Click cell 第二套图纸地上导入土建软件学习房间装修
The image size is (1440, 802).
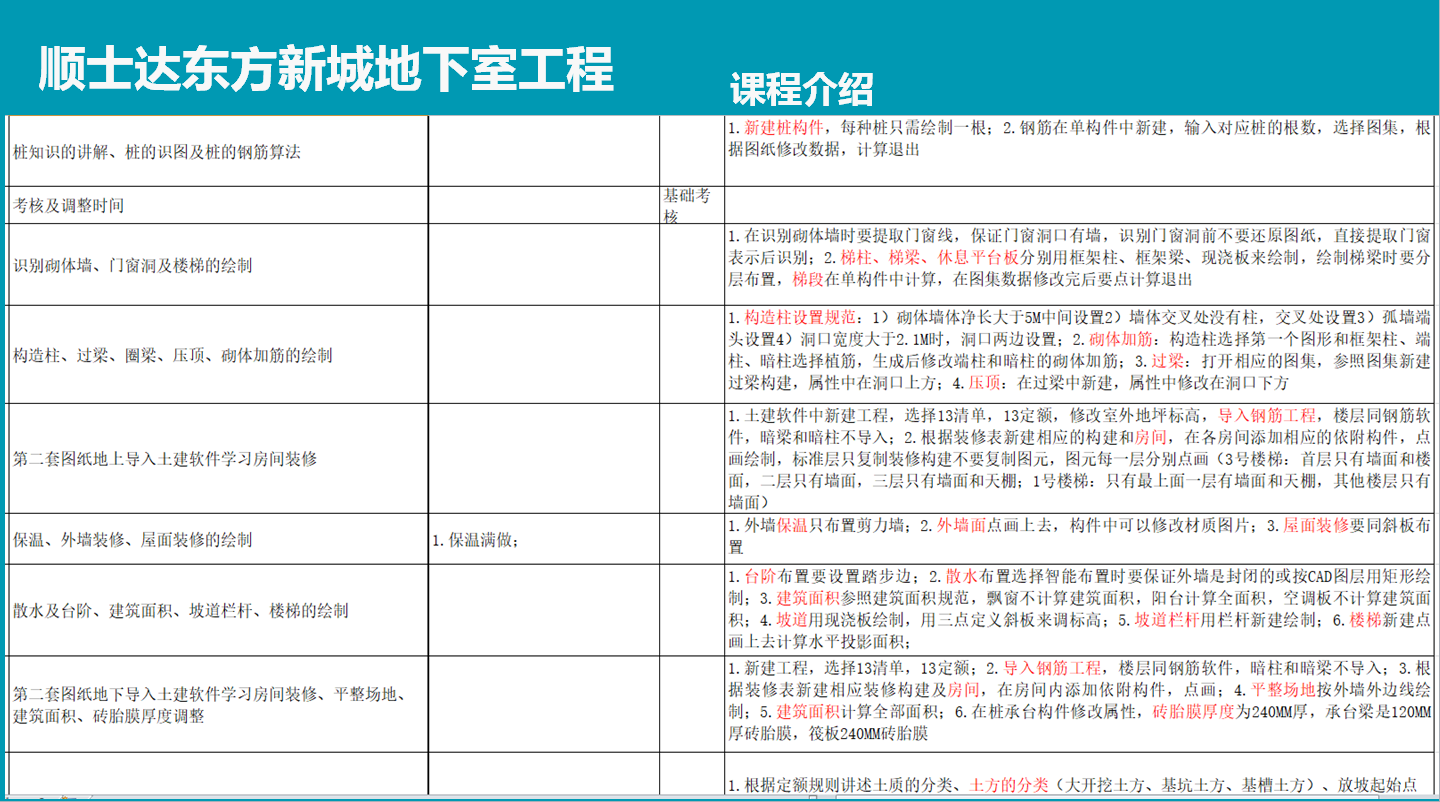(x=218, y=459)
